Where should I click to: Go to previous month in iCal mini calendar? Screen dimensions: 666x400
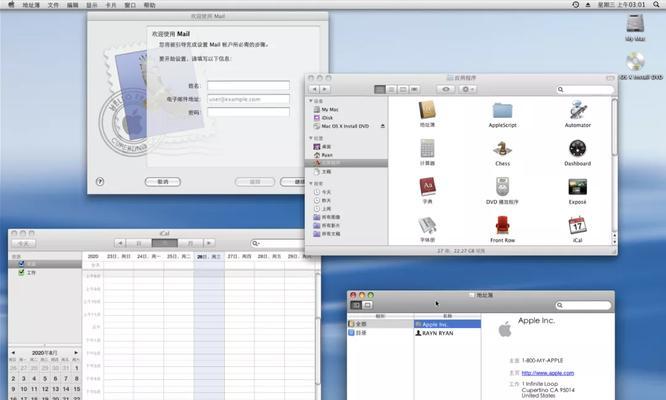[x=13, y=352]
